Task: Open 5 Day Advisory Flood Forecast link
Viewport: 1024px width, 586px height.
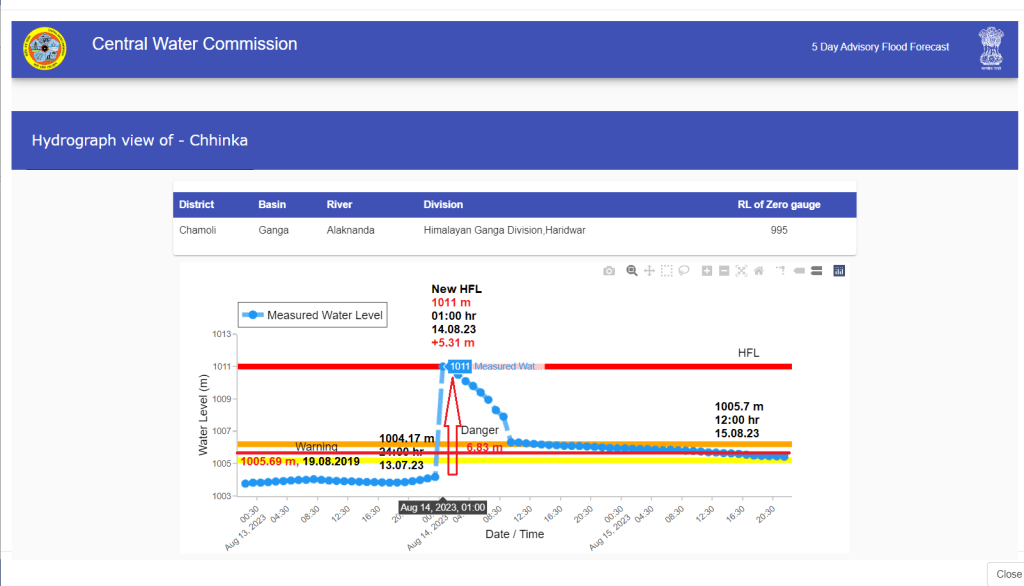Action: point(880,48)
